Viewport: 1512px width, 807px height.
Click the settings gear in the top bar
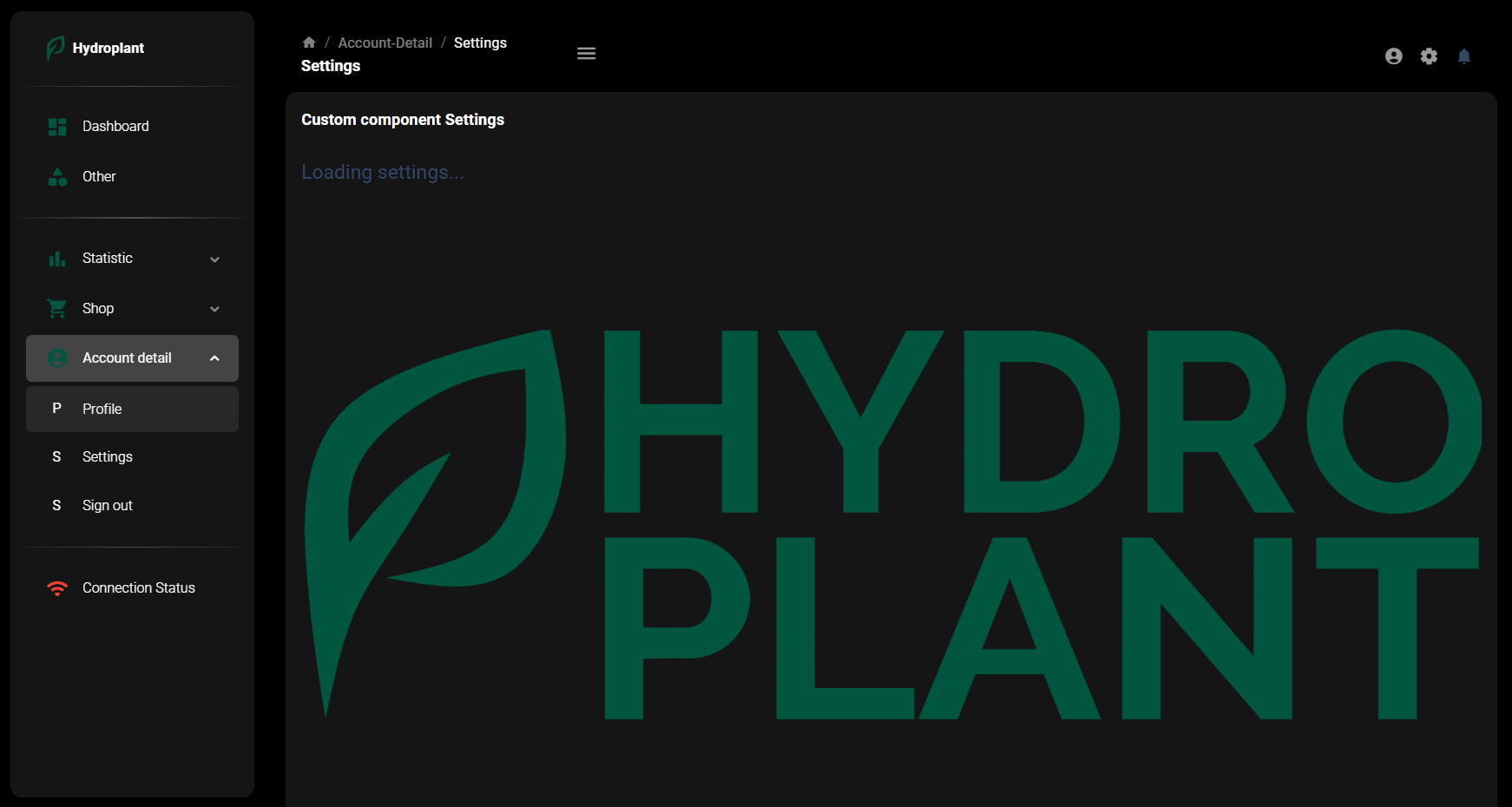pyautogui.click(x=1429, y=56)
